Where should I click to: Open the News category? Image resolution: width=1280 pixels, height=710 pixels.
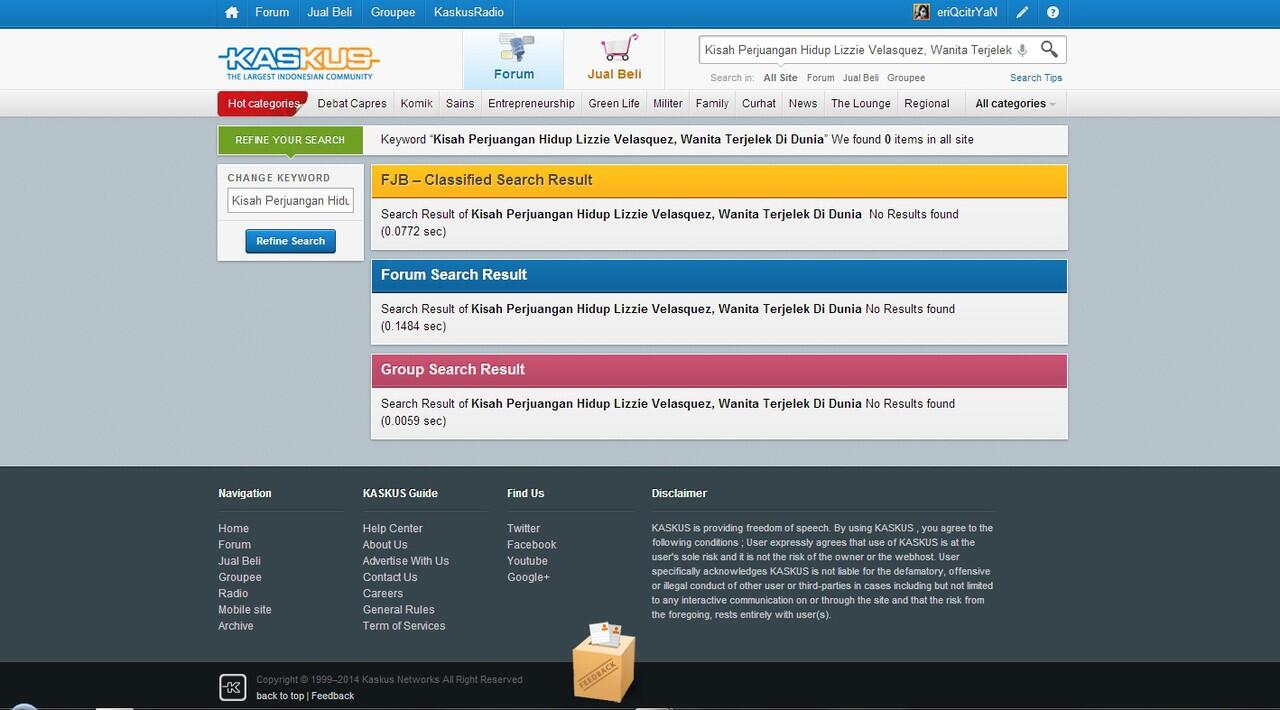click(803, 104)
